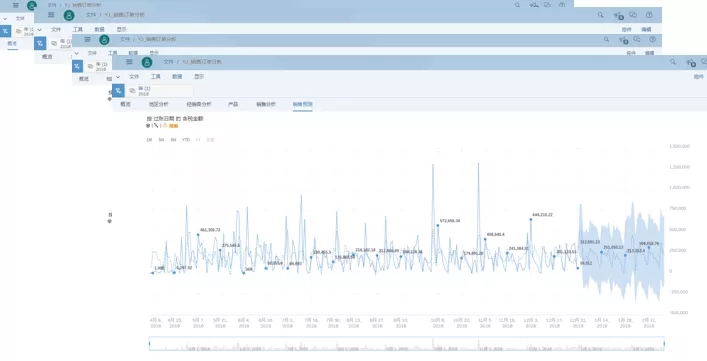707x361 pixels.
Task: Set the chart range to 3M
Action: (161, 140)
